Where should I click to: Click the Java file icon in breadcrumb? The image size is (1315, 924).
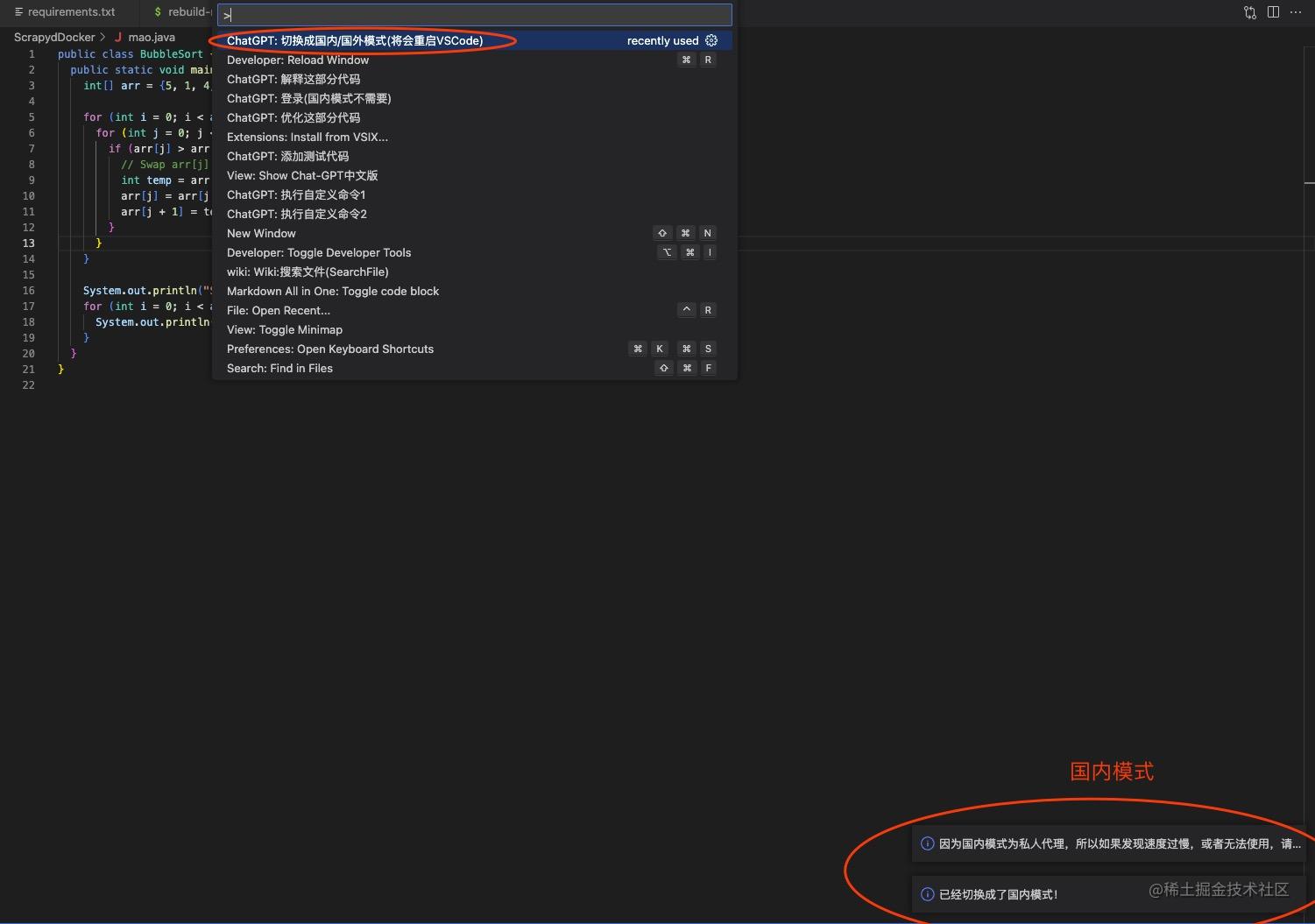pyautogui.click(x=118, y=37)
